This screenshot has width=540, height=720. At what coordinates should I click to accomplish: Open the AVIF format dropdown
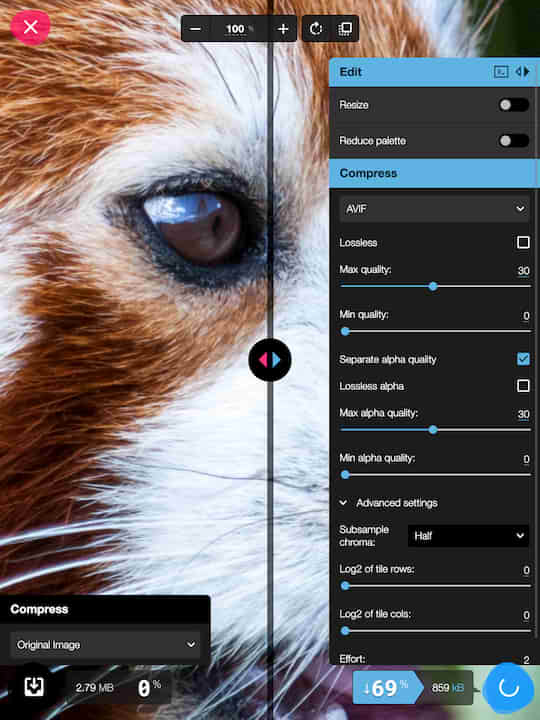click(x=434, y=209)
